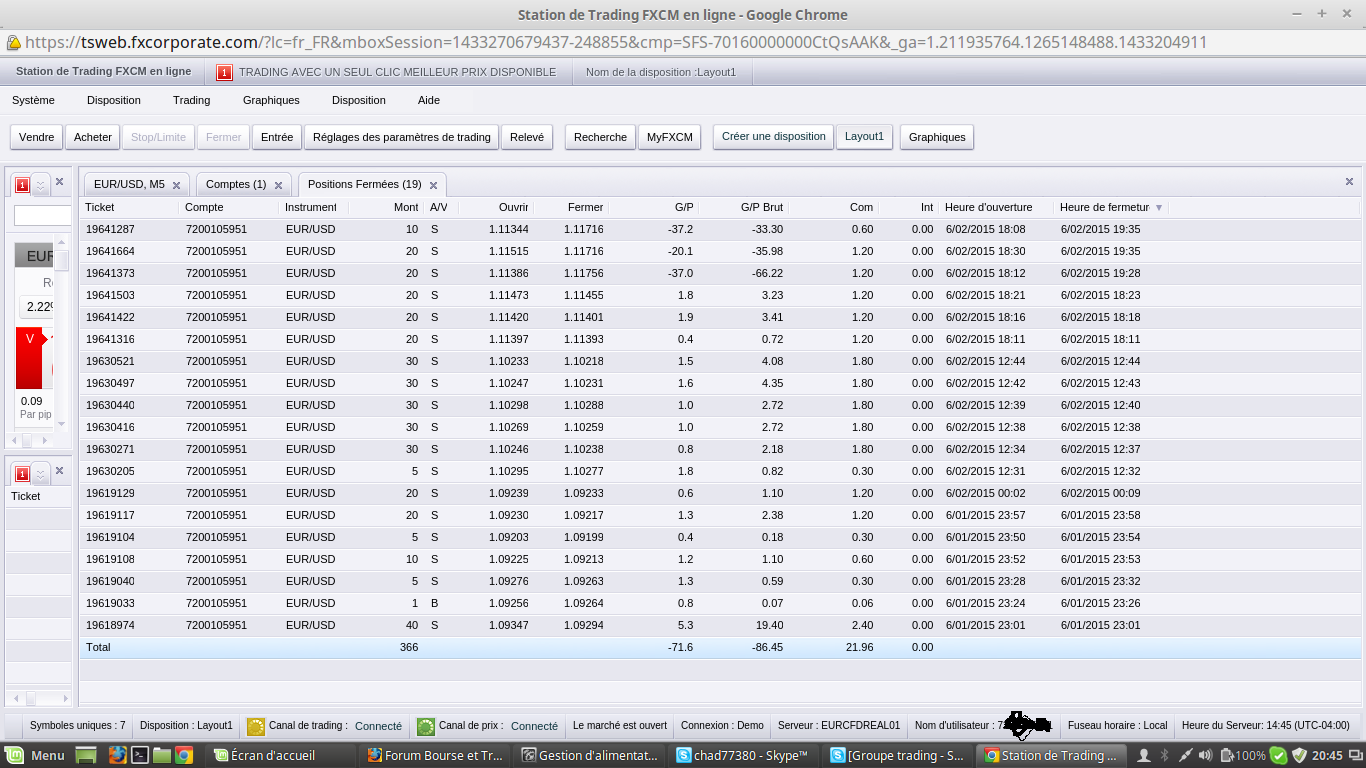1366x768 pixels.
Task: Open the Graphiques menu
Action: click(271, 100)
